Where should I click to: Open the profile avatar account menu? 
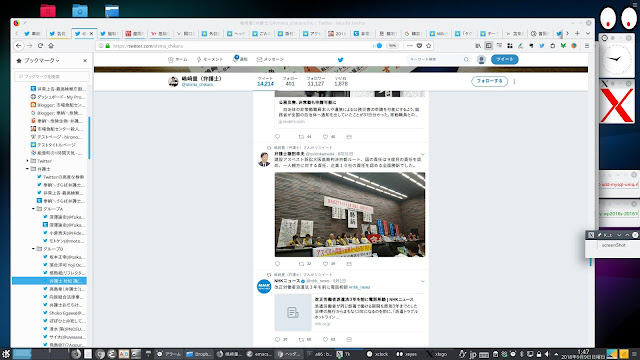481,60
